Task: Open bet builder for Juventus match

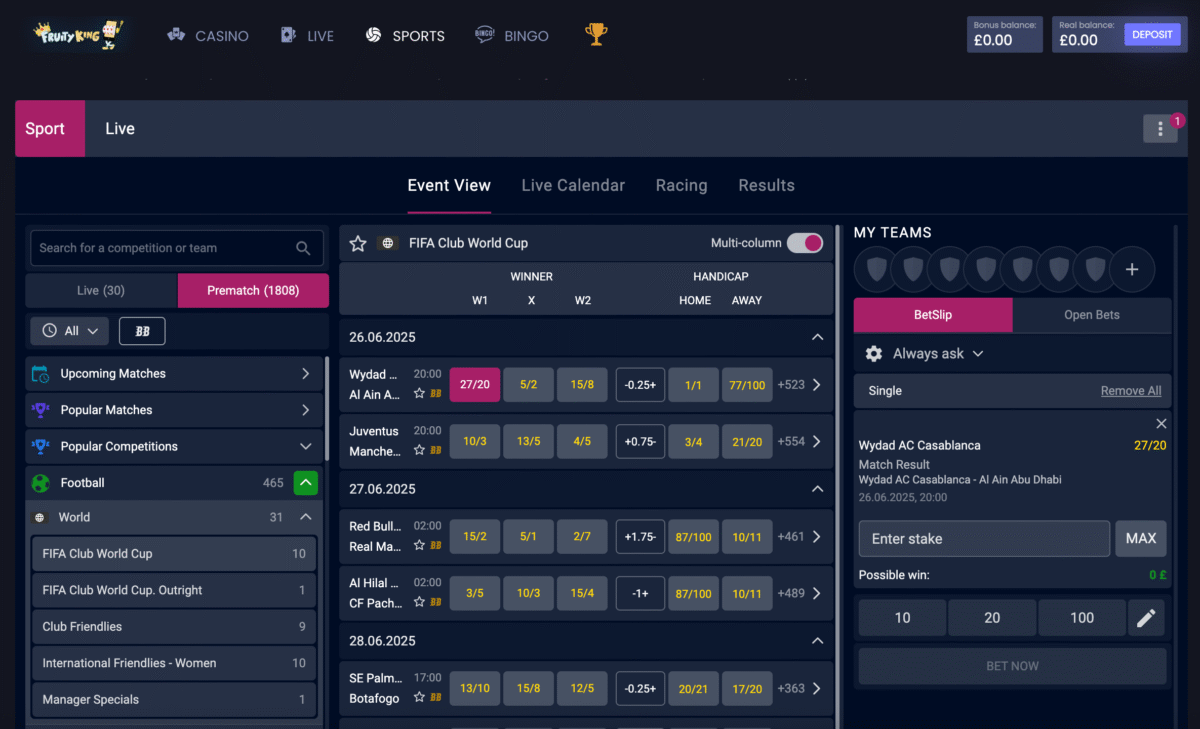Action: tap(436, 451)
